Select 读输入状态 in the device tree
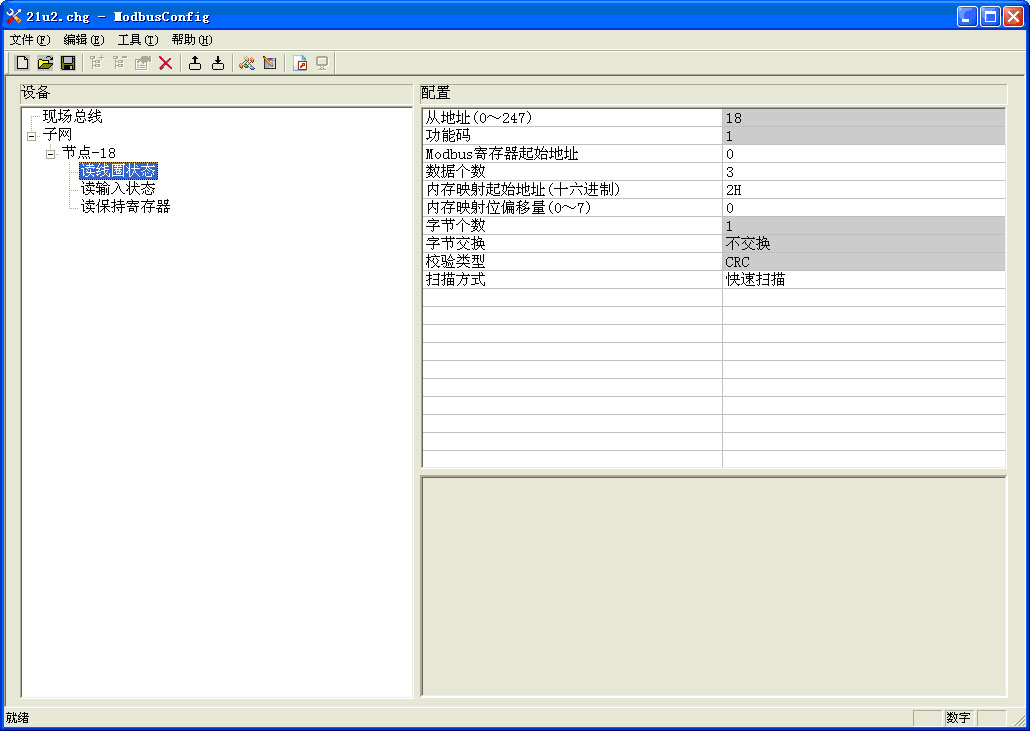The height and width of the screenshot is (731, 1030). click(118, 189)
